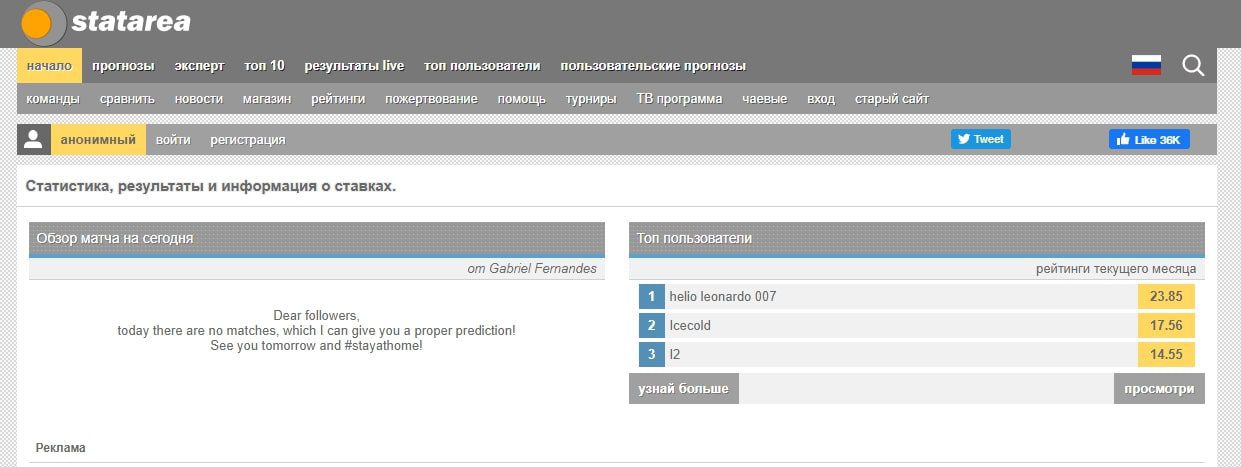Click the войти login link

[x=173, y=140]
